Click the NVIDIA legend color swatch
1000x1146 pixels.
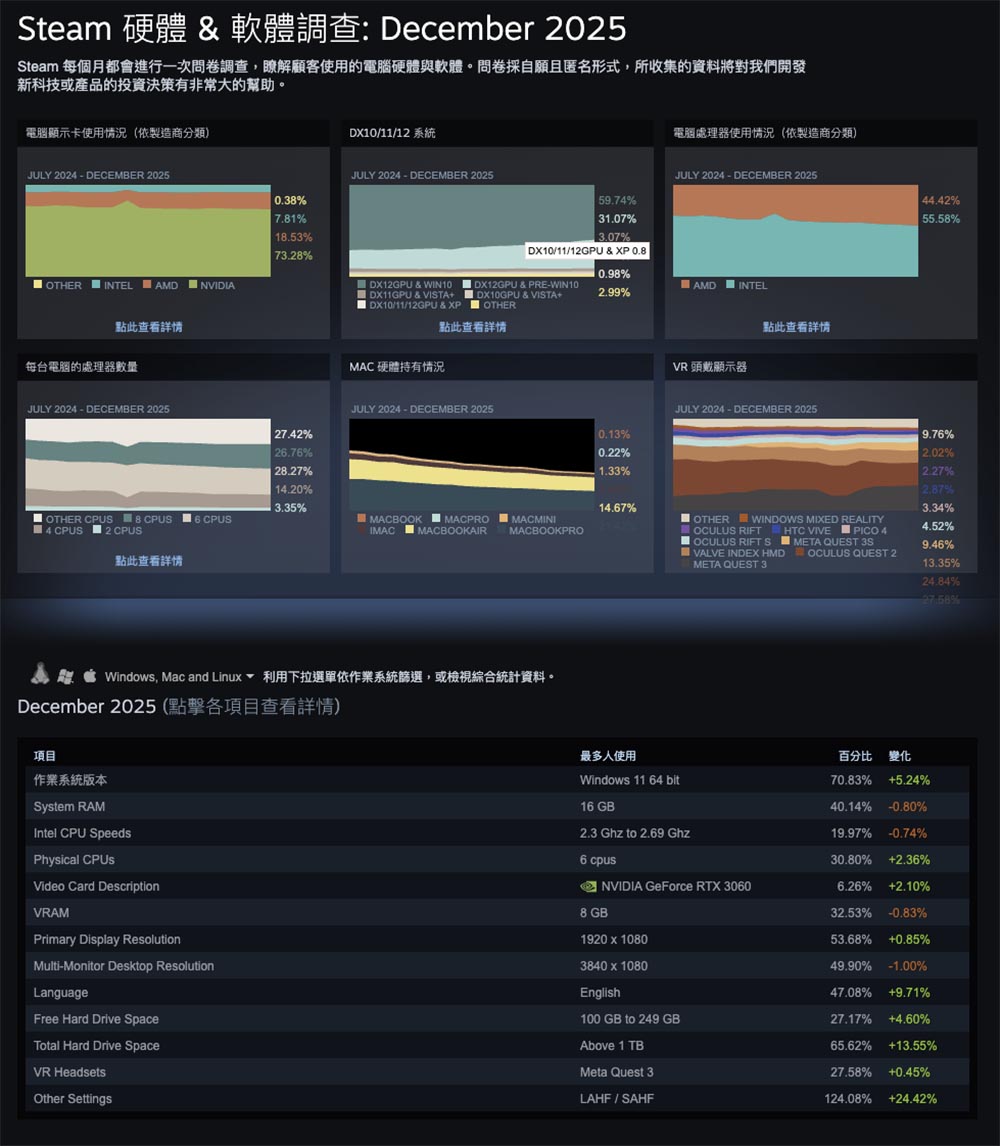point(192,286)
